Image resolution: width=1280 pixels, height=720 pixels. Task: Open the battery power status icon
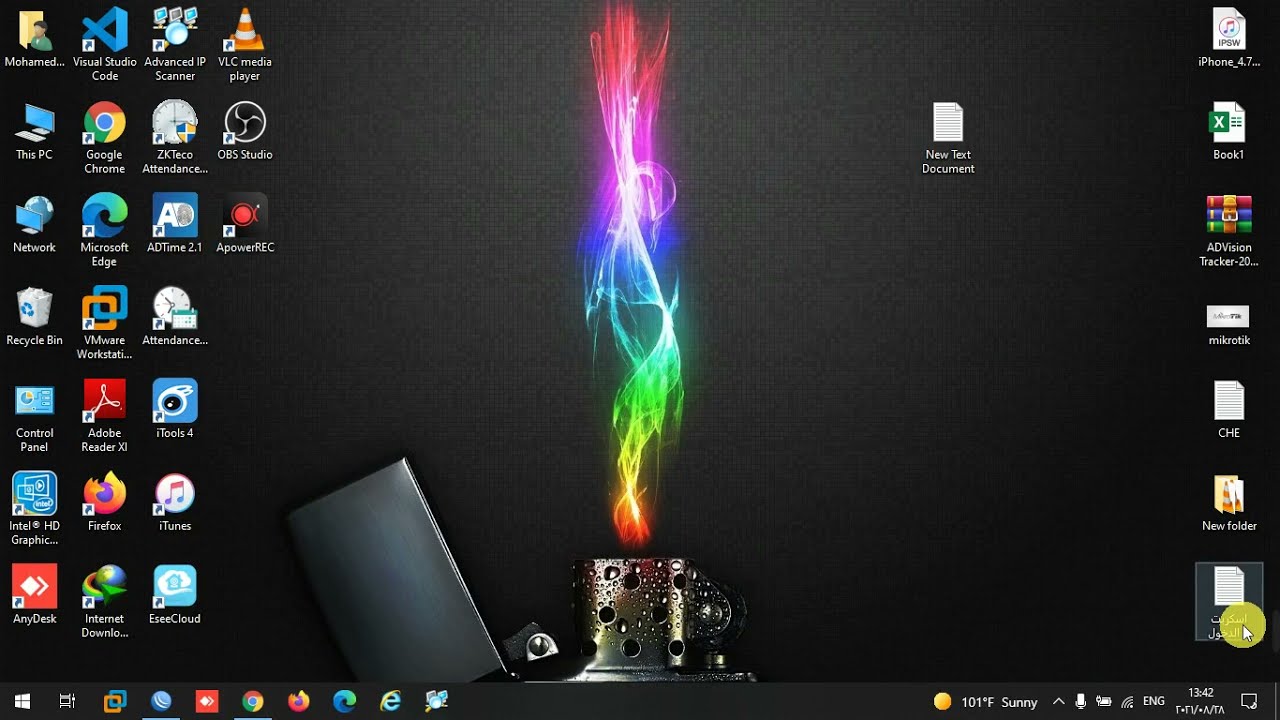[1104, 702]
